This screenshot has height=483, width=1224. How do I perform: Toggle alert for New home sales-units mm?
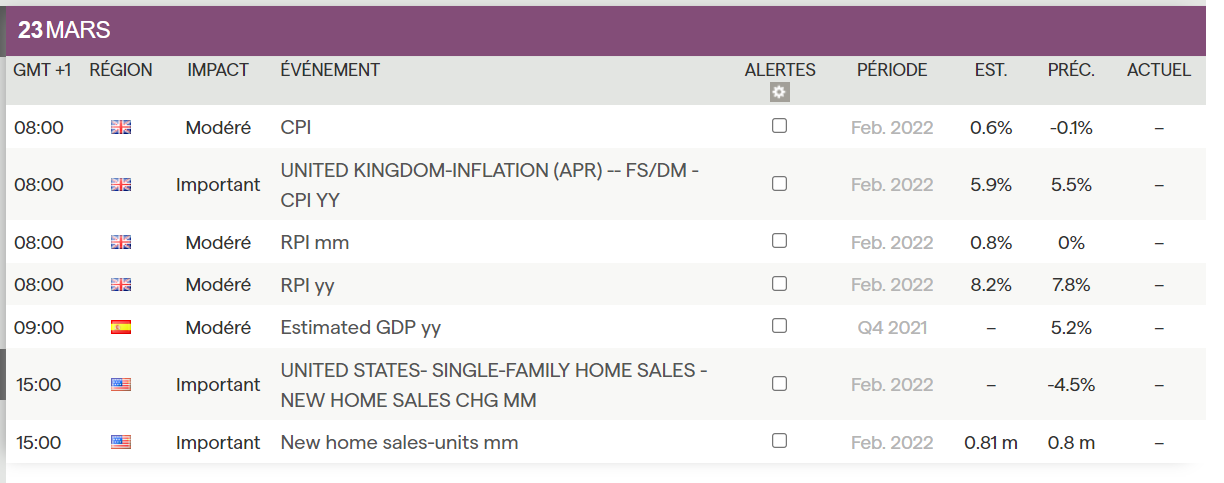pyautogui.click(x=780, y=440)
